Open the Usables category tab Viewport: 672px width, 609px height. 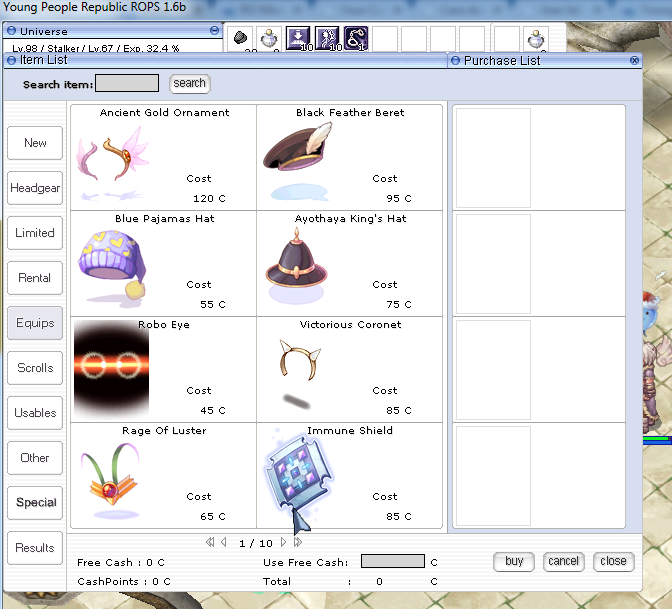coord(35,413)
